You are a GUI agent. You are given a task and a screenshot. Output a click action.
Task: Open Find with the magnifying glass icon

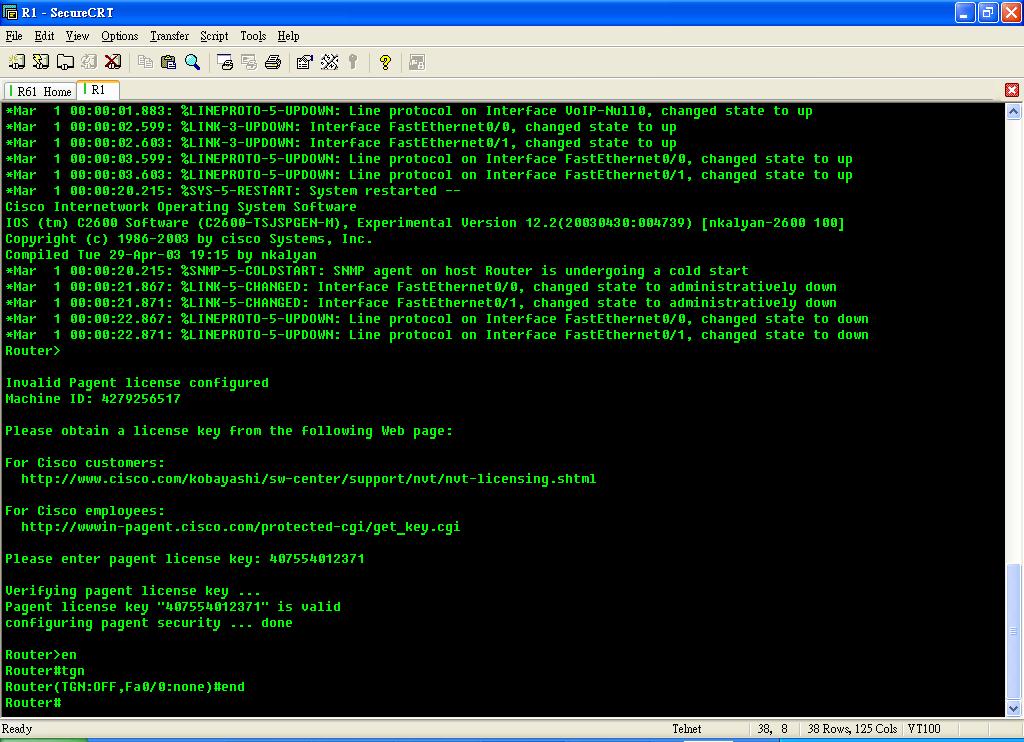point(193,62)
